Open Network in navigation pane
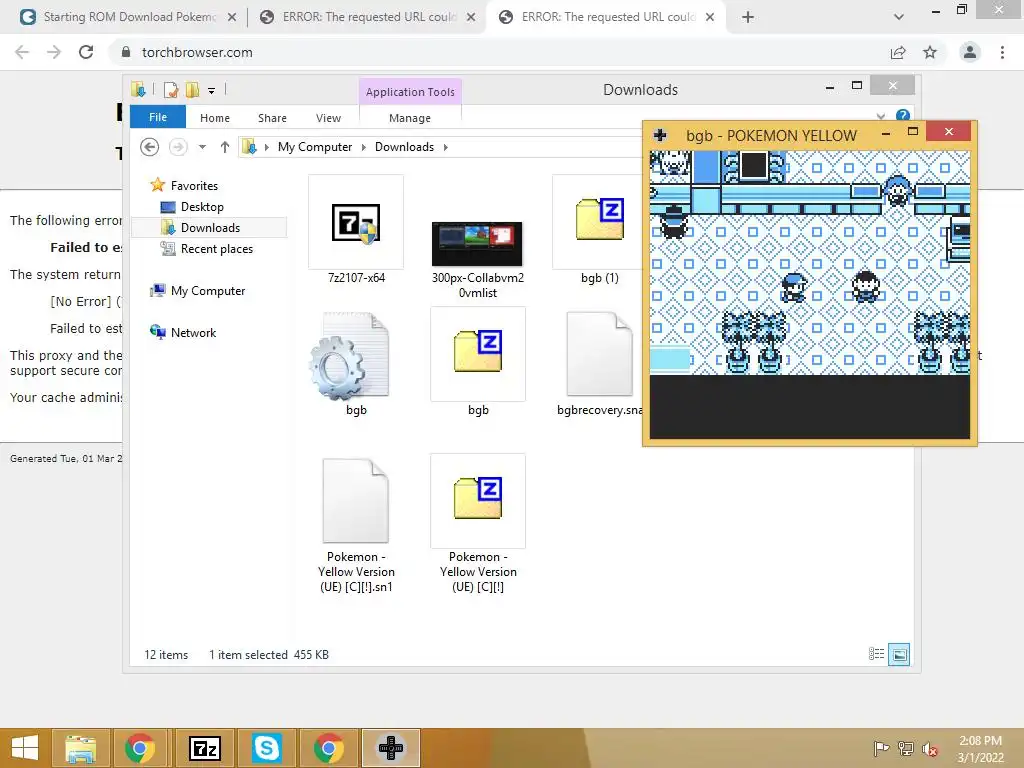1024x768 pixels. (x=193, y=332)
